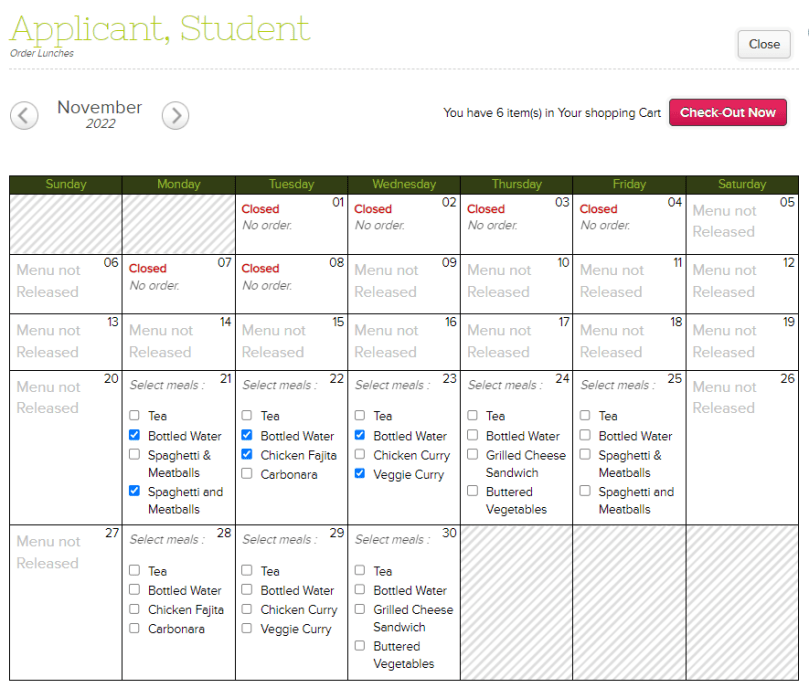Uncheck Bottled Water on Monday the 21st
The image size is (809, 688).
(x=135, y=435)
